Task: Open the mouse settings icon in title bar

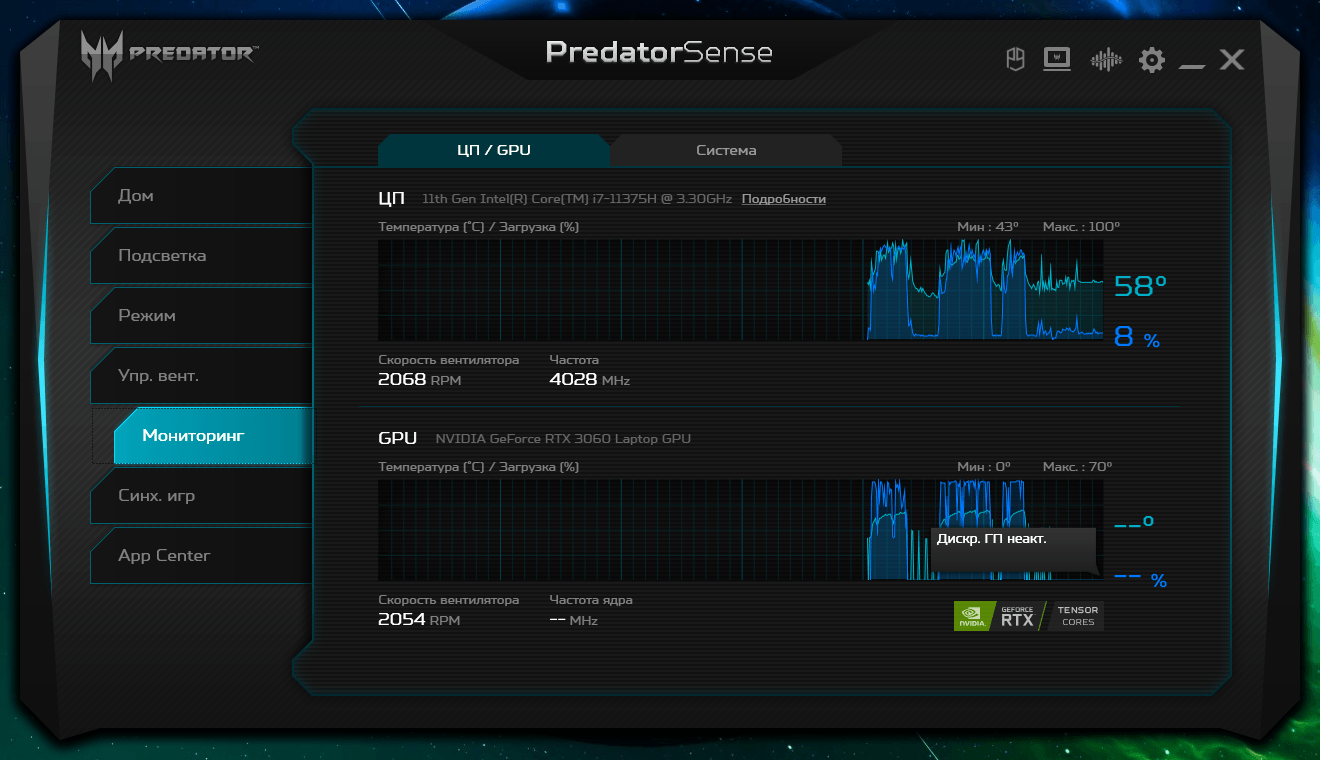Action: 1015,60
